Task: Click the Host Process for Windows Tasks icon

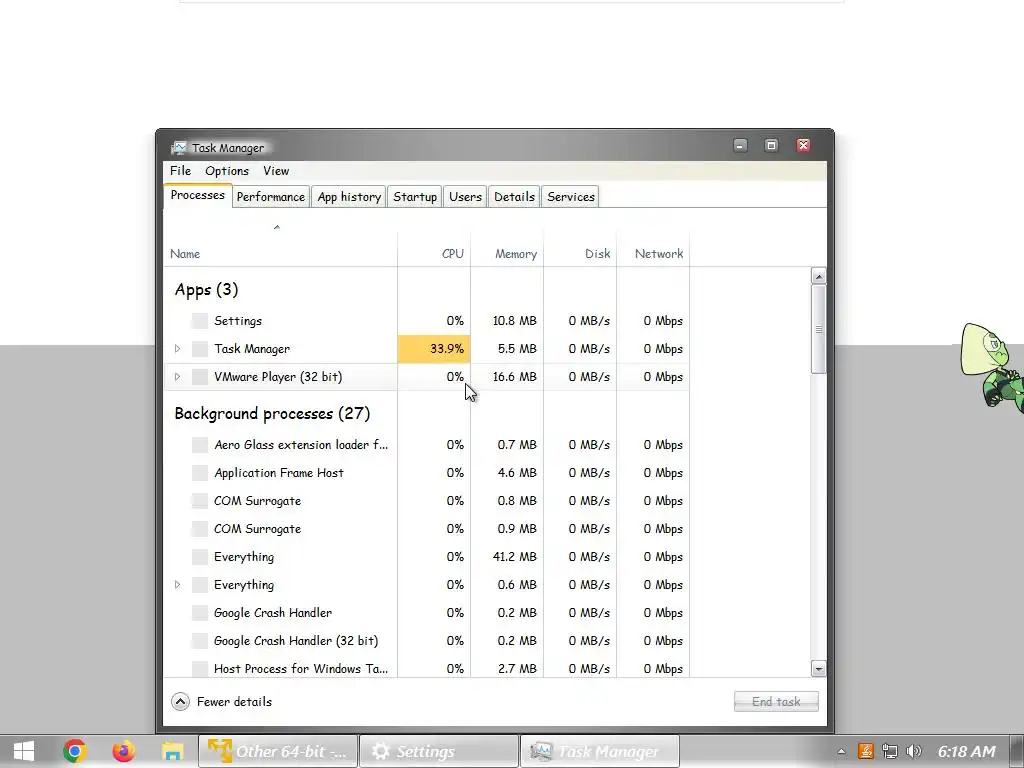Action: pos(200,669)
